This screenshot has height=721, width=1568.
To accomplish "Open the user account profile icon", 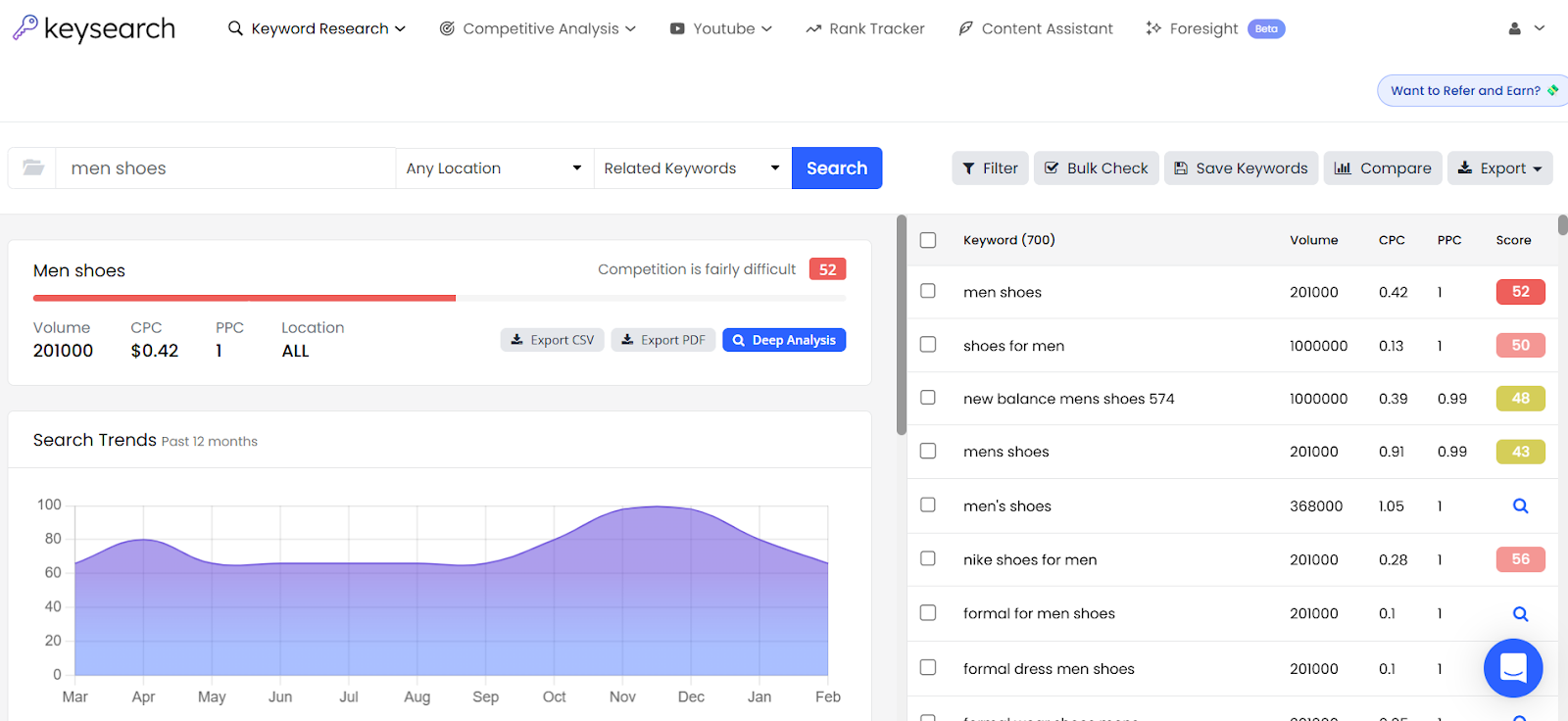I will [x=1514, y=28].
